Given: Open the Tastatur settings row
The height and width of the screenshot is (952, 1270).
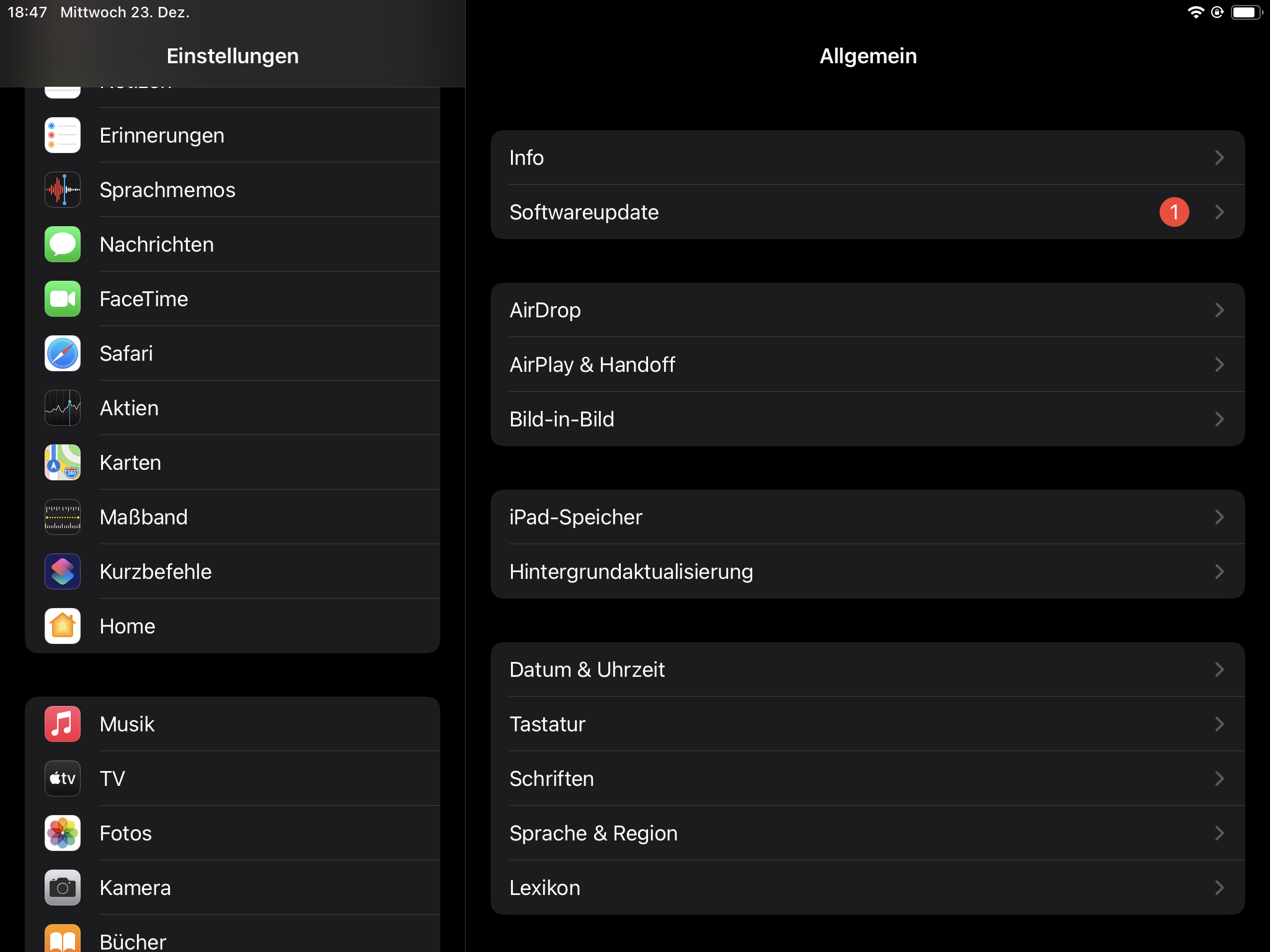Looking at the screenshot, I should 867,724.
